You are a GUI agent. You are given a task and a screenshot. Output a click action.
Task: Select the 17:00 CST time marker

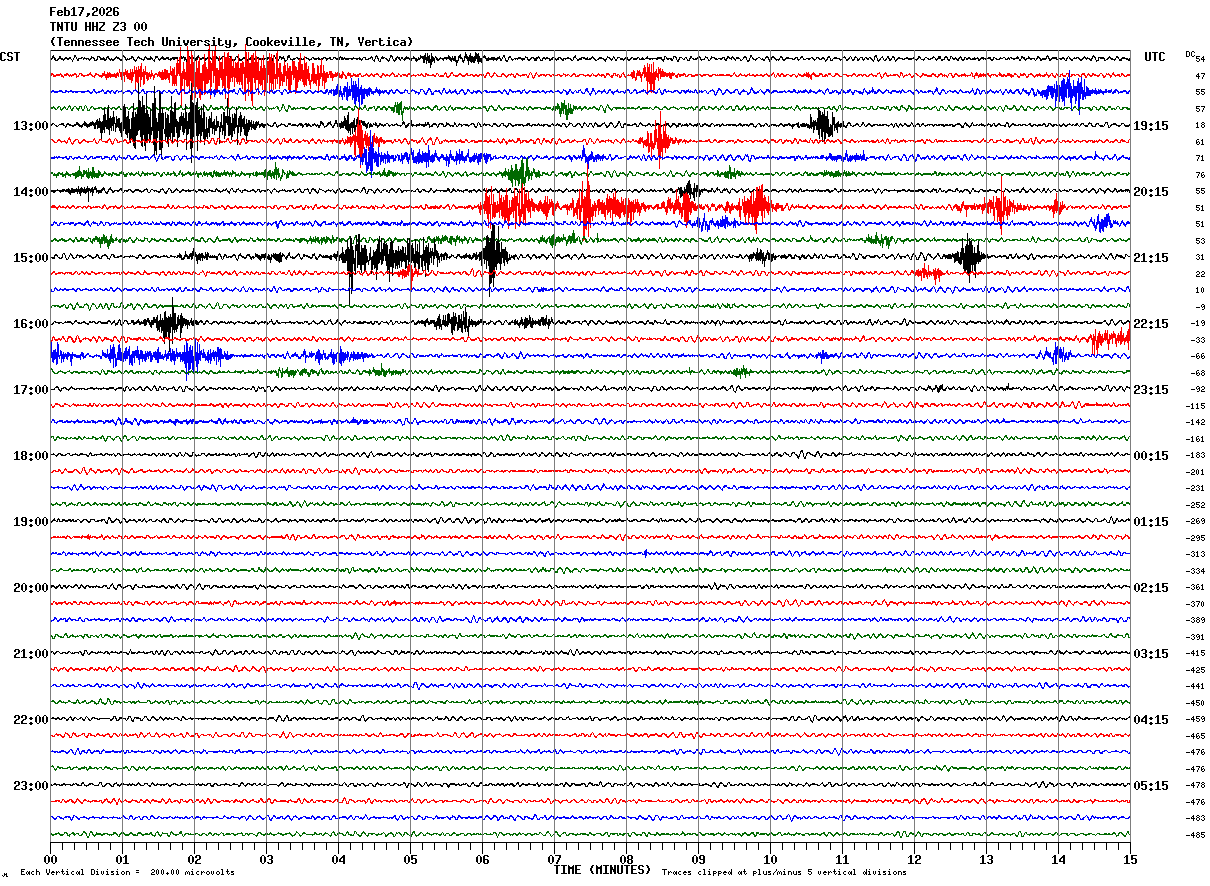30,390
